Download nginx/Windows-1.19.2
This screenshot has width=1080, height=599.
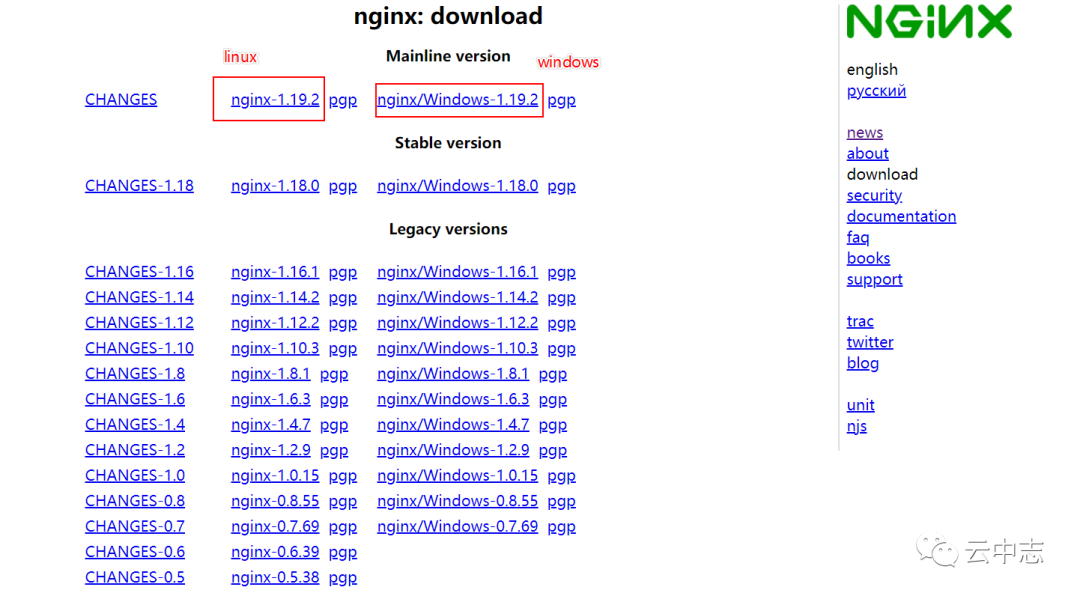point(457,100)
